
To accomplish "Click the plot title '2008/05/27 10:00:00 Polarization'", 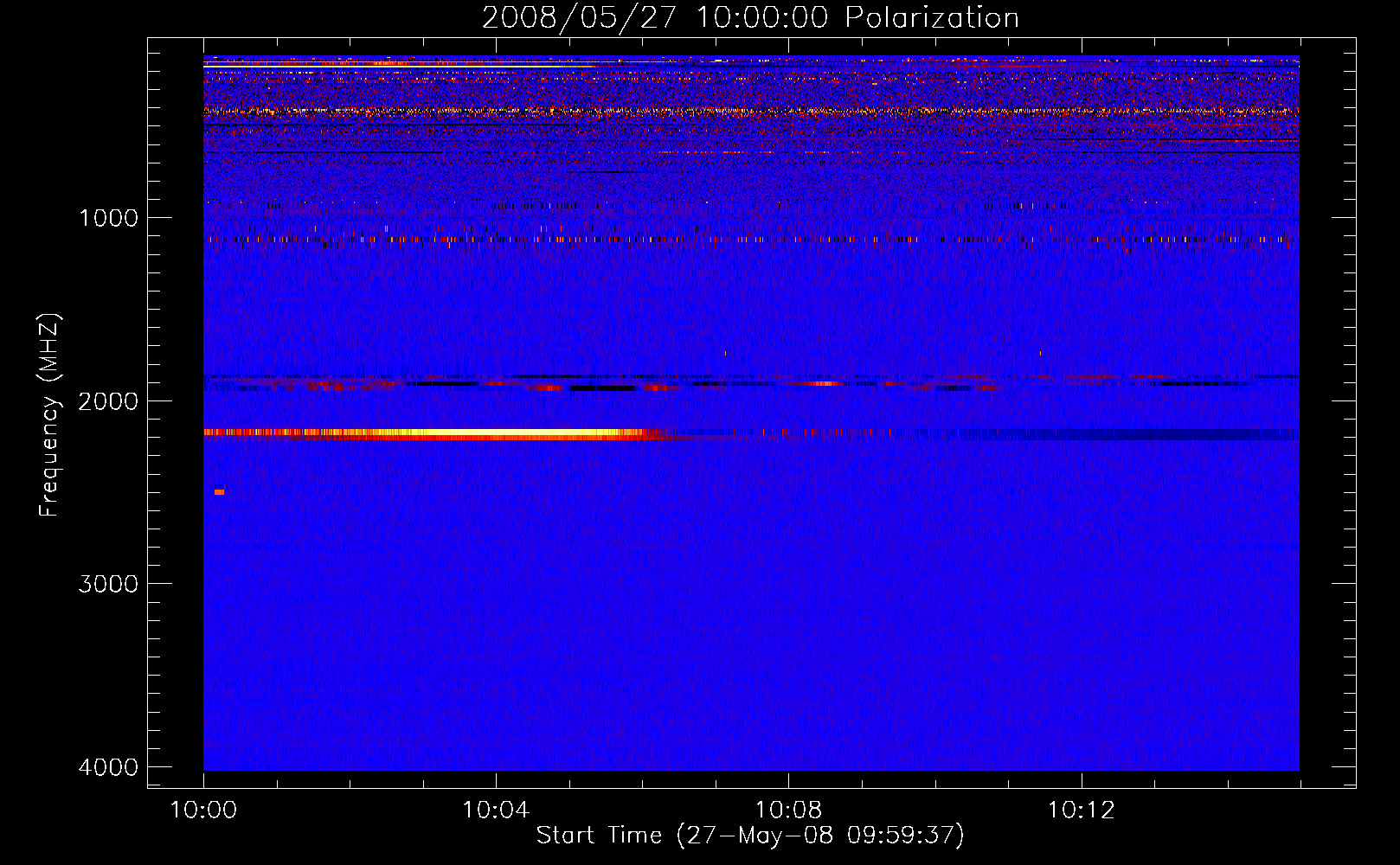I will [750, 17].
